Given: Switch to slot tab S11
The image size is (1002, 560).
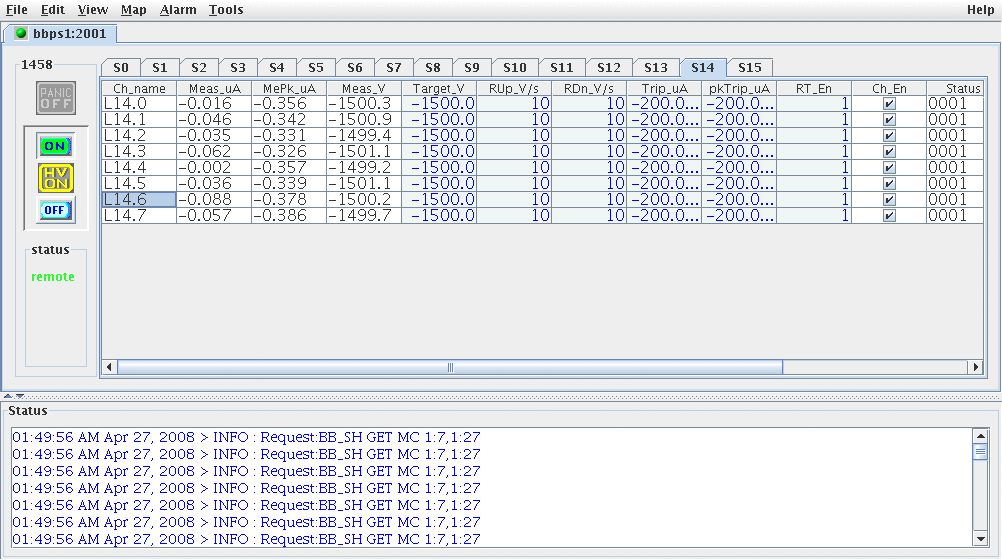Looking at the screenshot, I should click(x=562, y=68).
